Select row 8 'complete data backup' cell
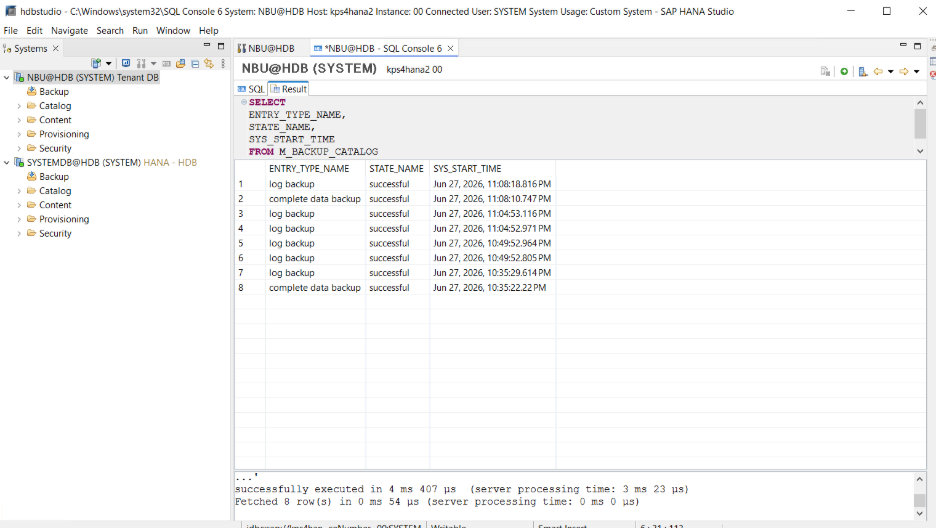This screenshot has height=528, width=936. click(x=315, y=288)
